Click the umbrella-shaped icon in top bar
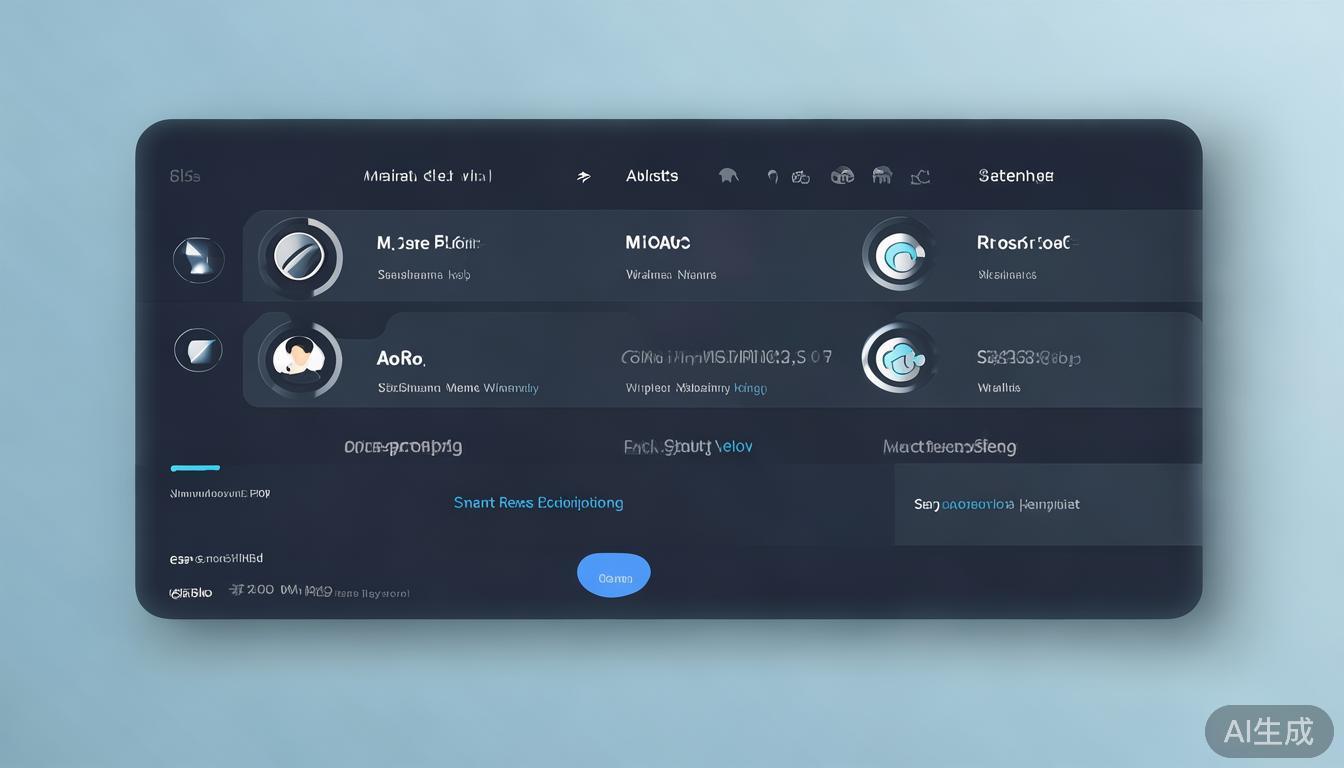 point(728,176)
